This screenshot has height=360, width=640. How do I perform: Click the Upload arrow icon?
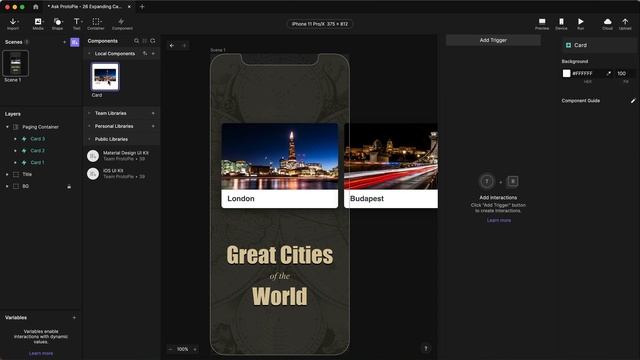(625, 24)
